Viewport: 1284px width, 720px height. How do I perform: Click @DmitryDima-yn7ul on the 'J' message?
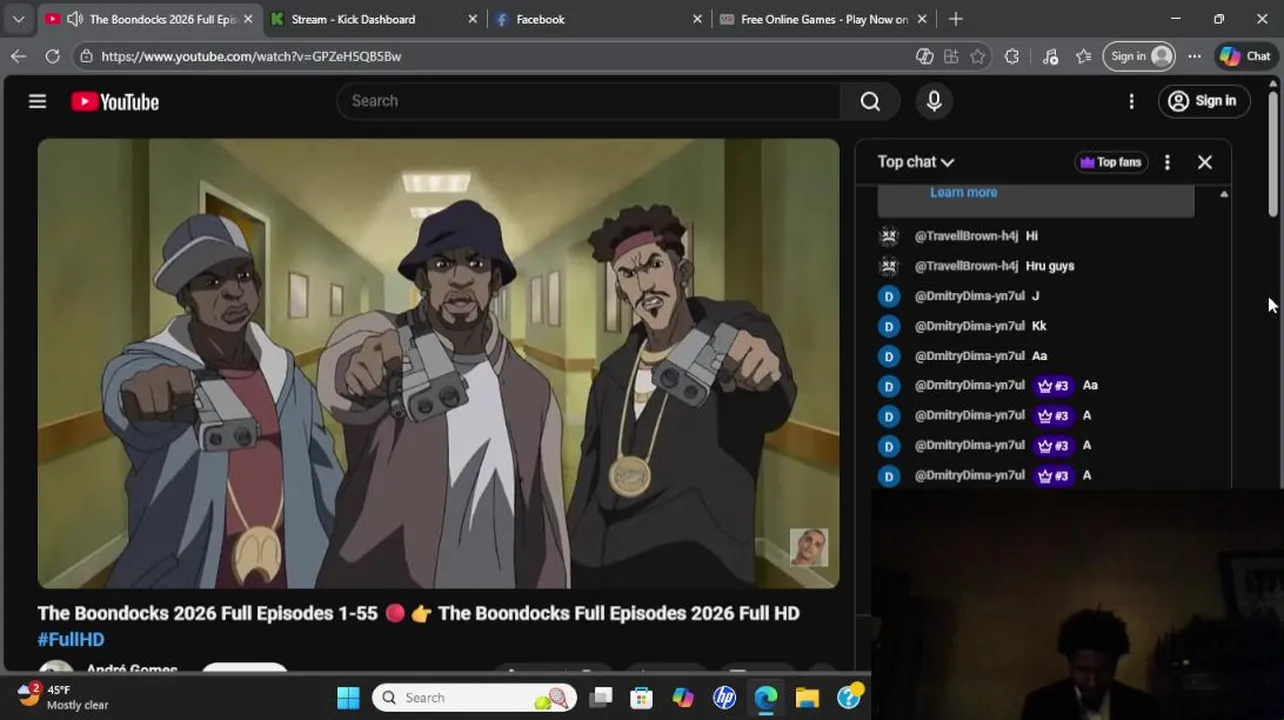[x=969, y=296]
